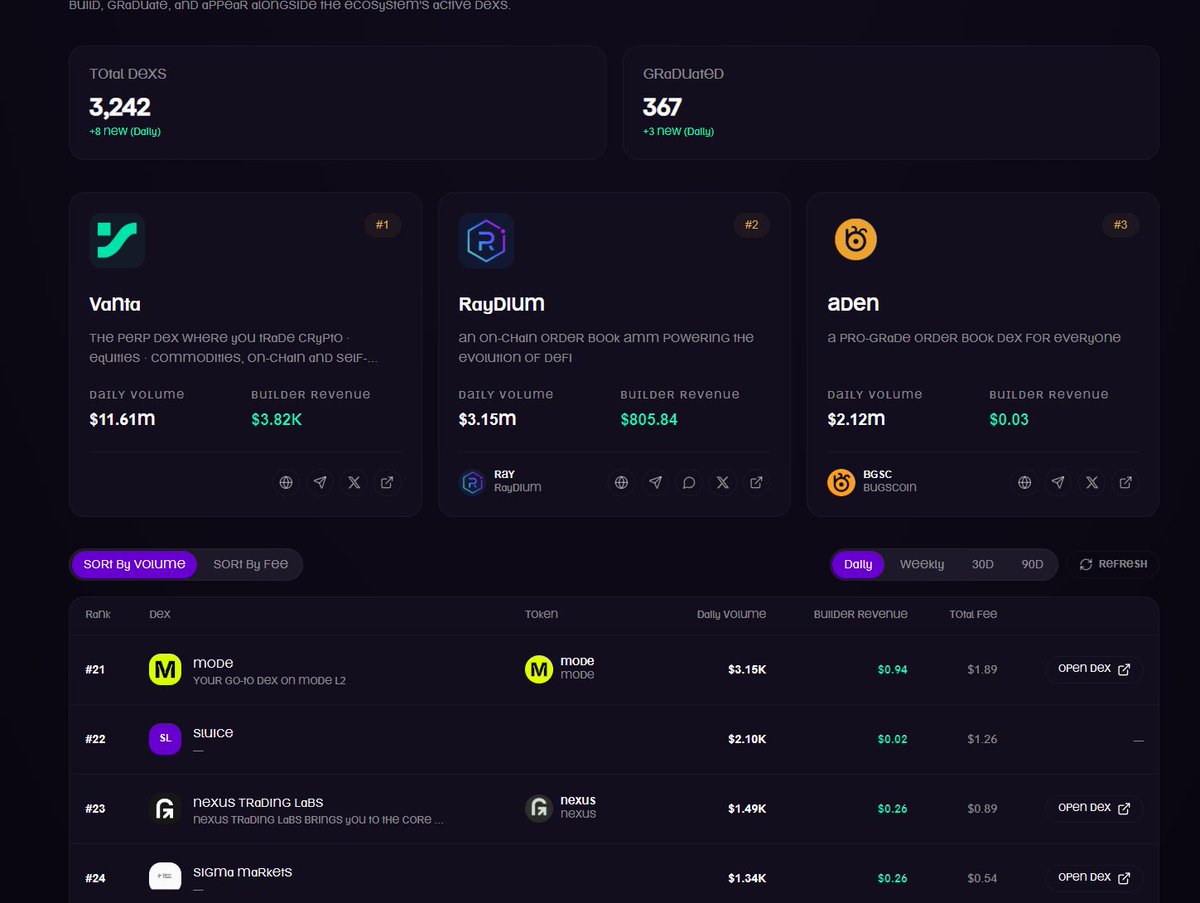Click Vanta's $11.61M daily volume
Screen dimensions: 1200x903
122,419
